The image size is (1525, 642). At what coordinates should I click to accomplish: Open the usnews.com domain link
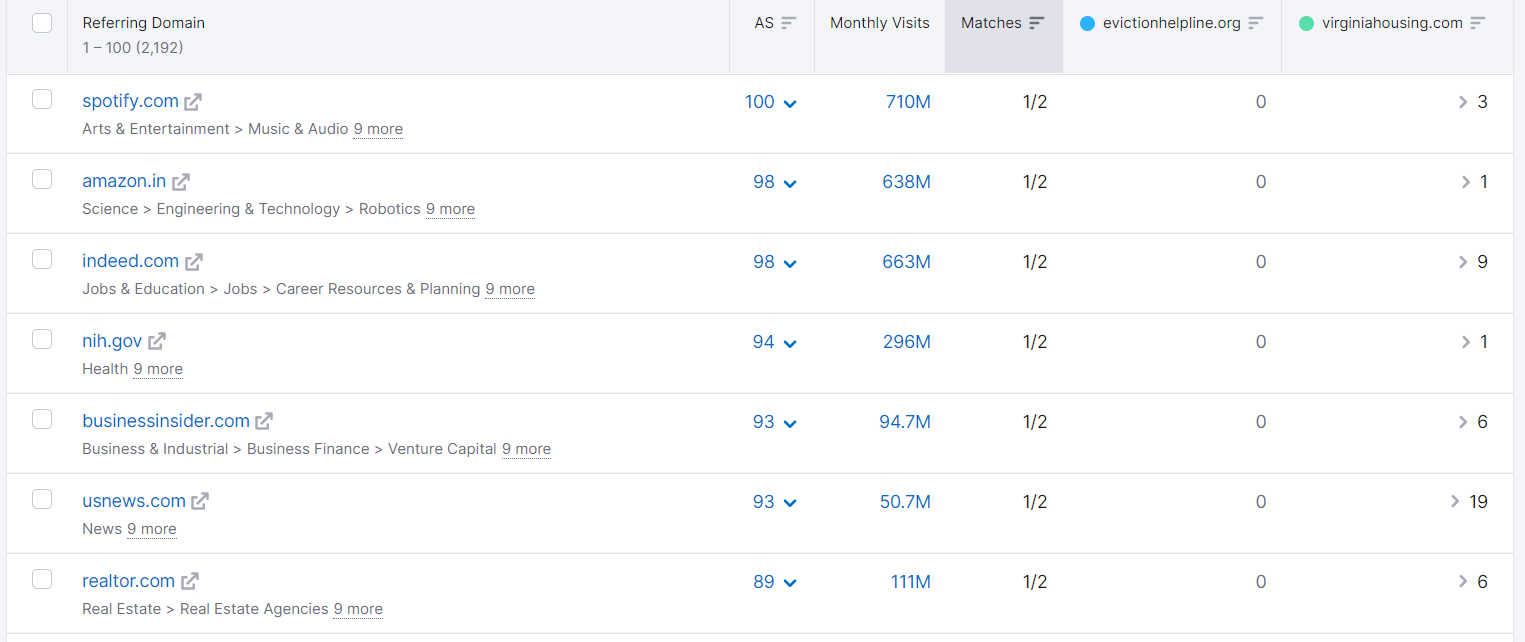[134, 501]
